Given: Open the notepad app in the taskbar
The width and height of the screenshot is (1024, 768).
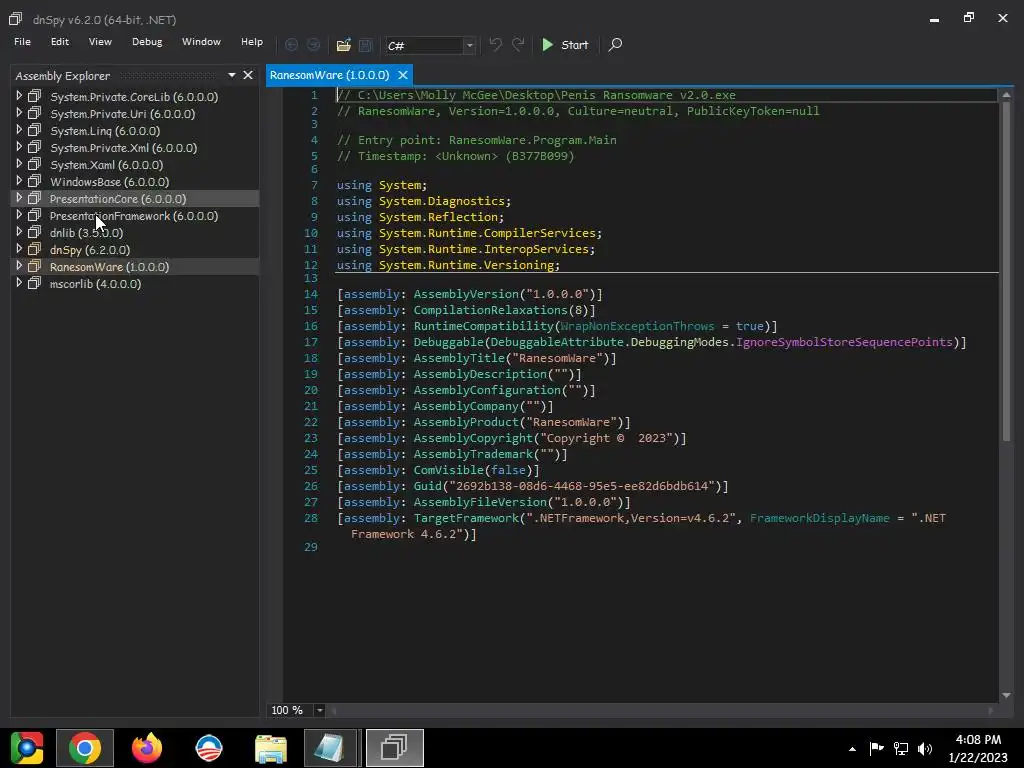Looking at the screenshot, I should click(x=329, y=748).
